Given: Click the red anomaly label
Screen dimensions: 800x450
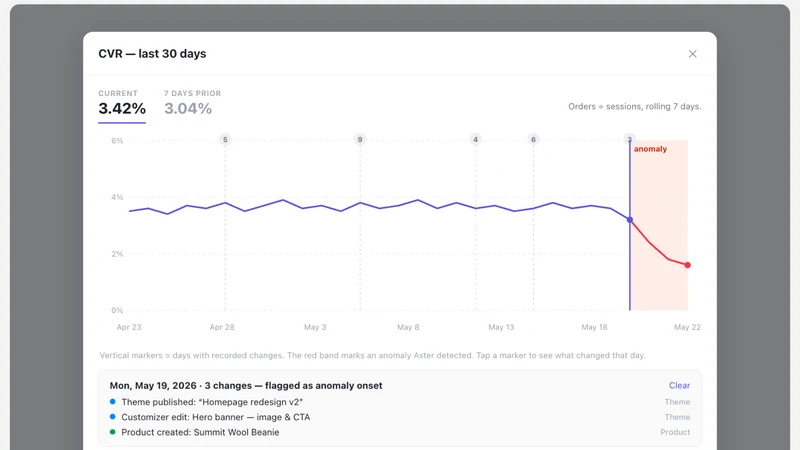Looking at the screenshot, I should click(x=650, y=149).
